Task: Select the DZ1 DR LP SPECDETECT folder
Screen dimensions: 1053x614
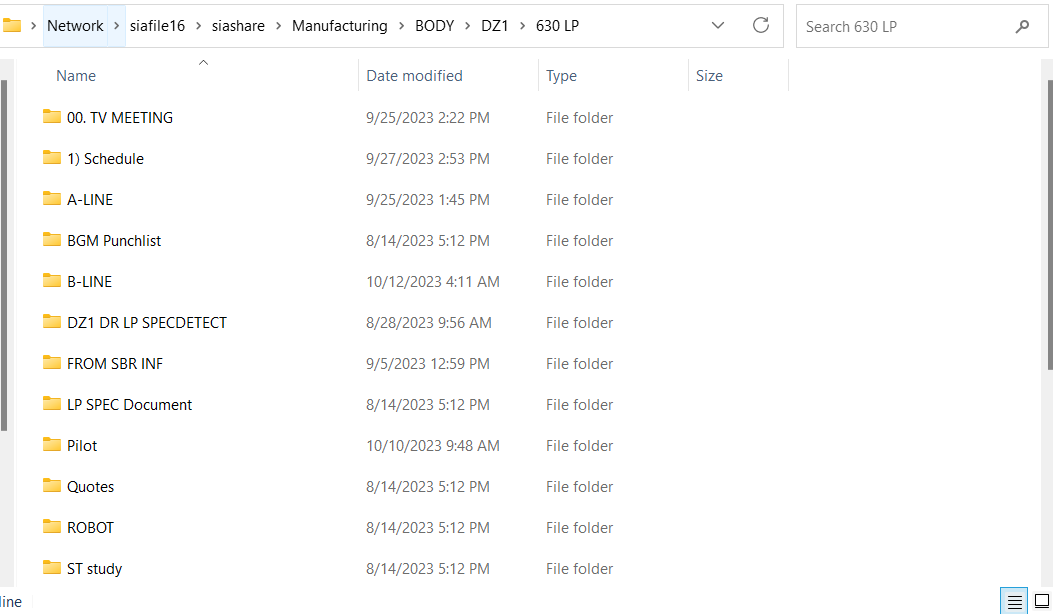Action: pyautogui.click(x=146, y=322)
